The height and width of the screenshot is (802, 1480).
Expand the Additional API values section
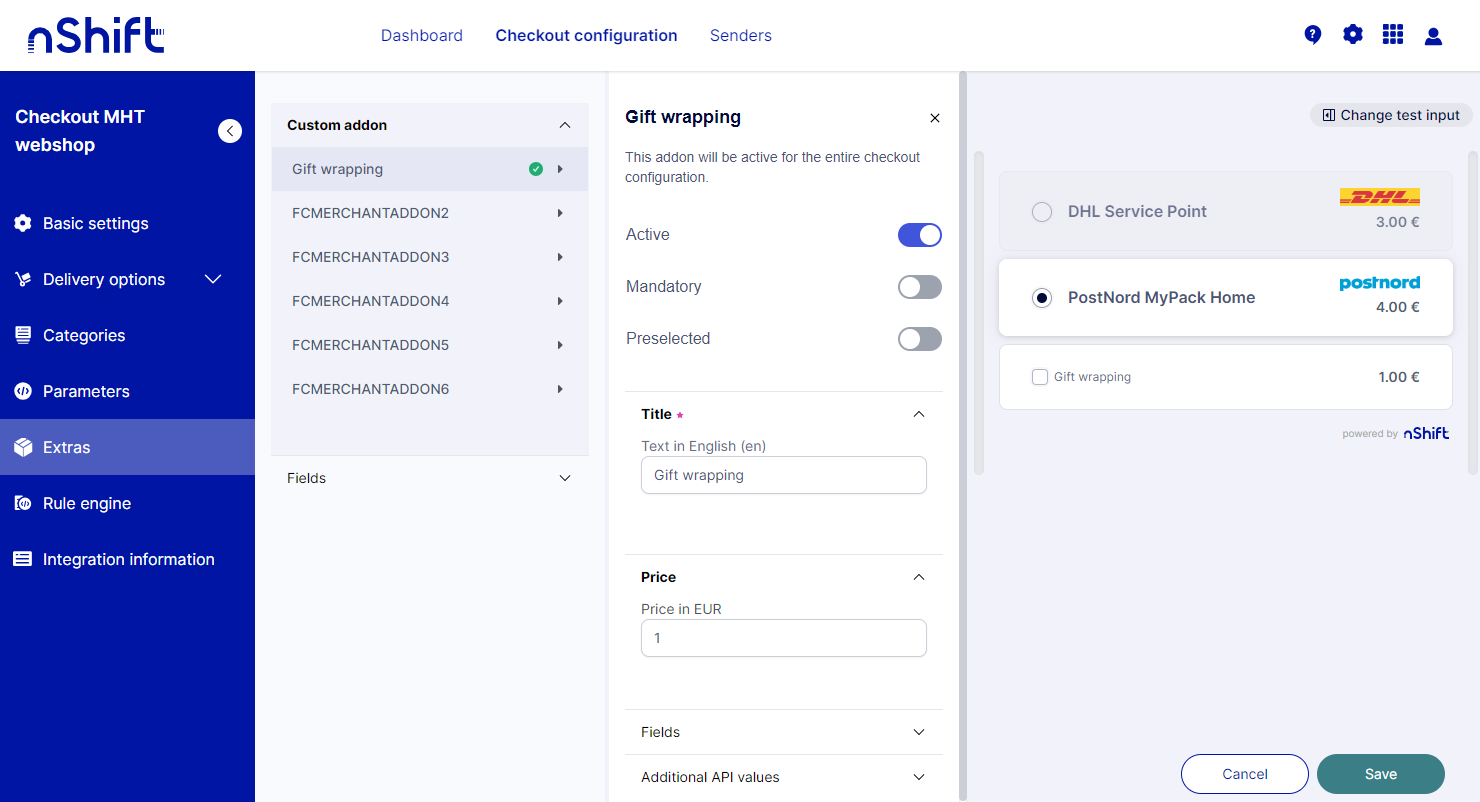[919, 777]
